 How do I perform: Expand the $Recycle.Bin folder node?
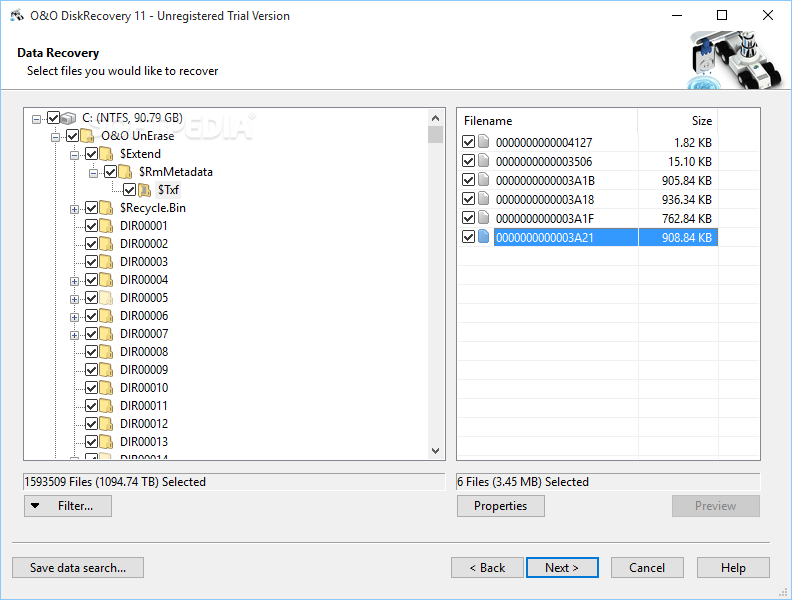pos(74,209)
